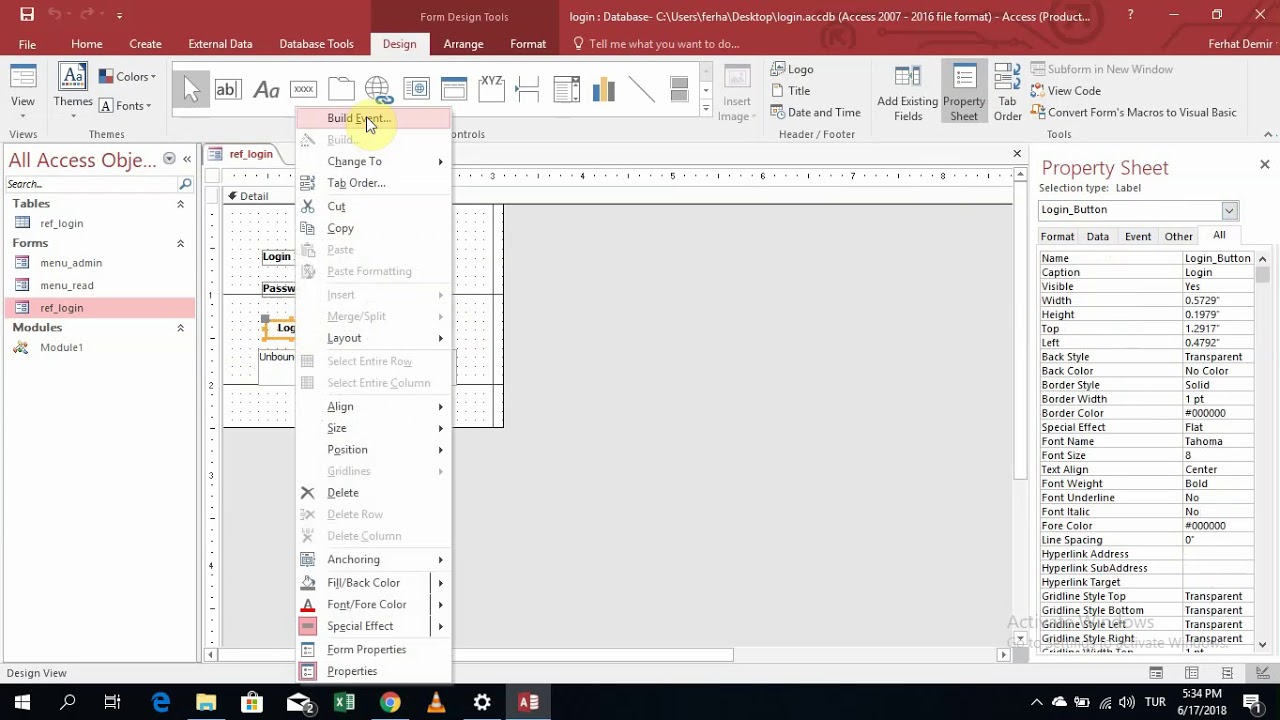1280x720 pixels.
Task: Pick the Text Box control tool
Action: 228,89
